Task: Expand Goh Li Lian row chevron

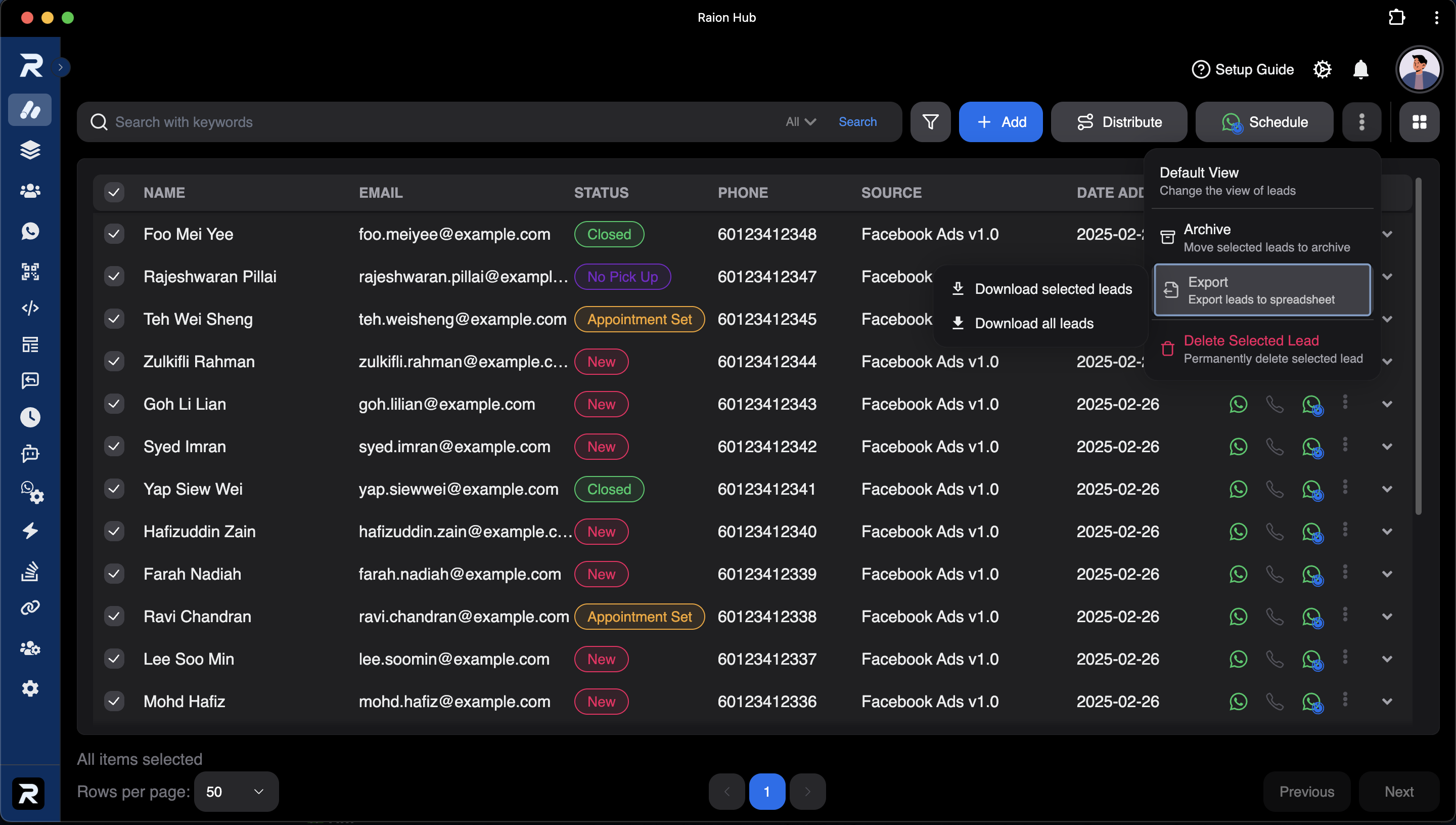Action: (1387, 404)
